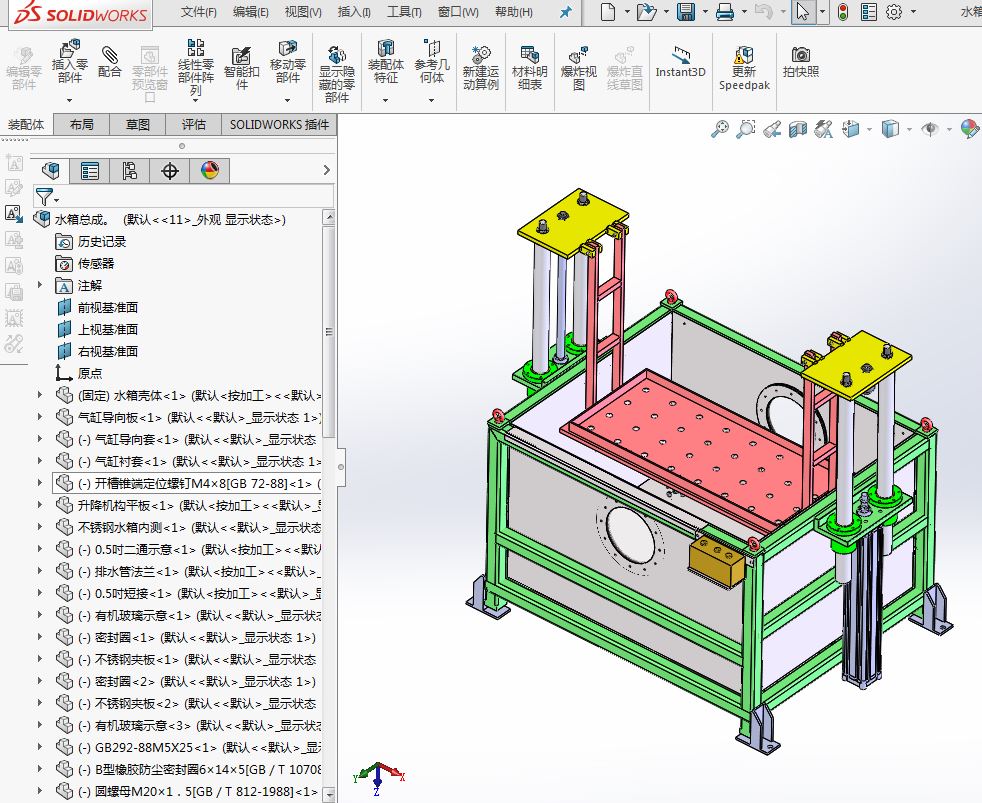Screen dimensions: 982x803
Task: Click the Zoom to Fit magnifier icon
Action: pyautogui.click(x=720, y=129)
